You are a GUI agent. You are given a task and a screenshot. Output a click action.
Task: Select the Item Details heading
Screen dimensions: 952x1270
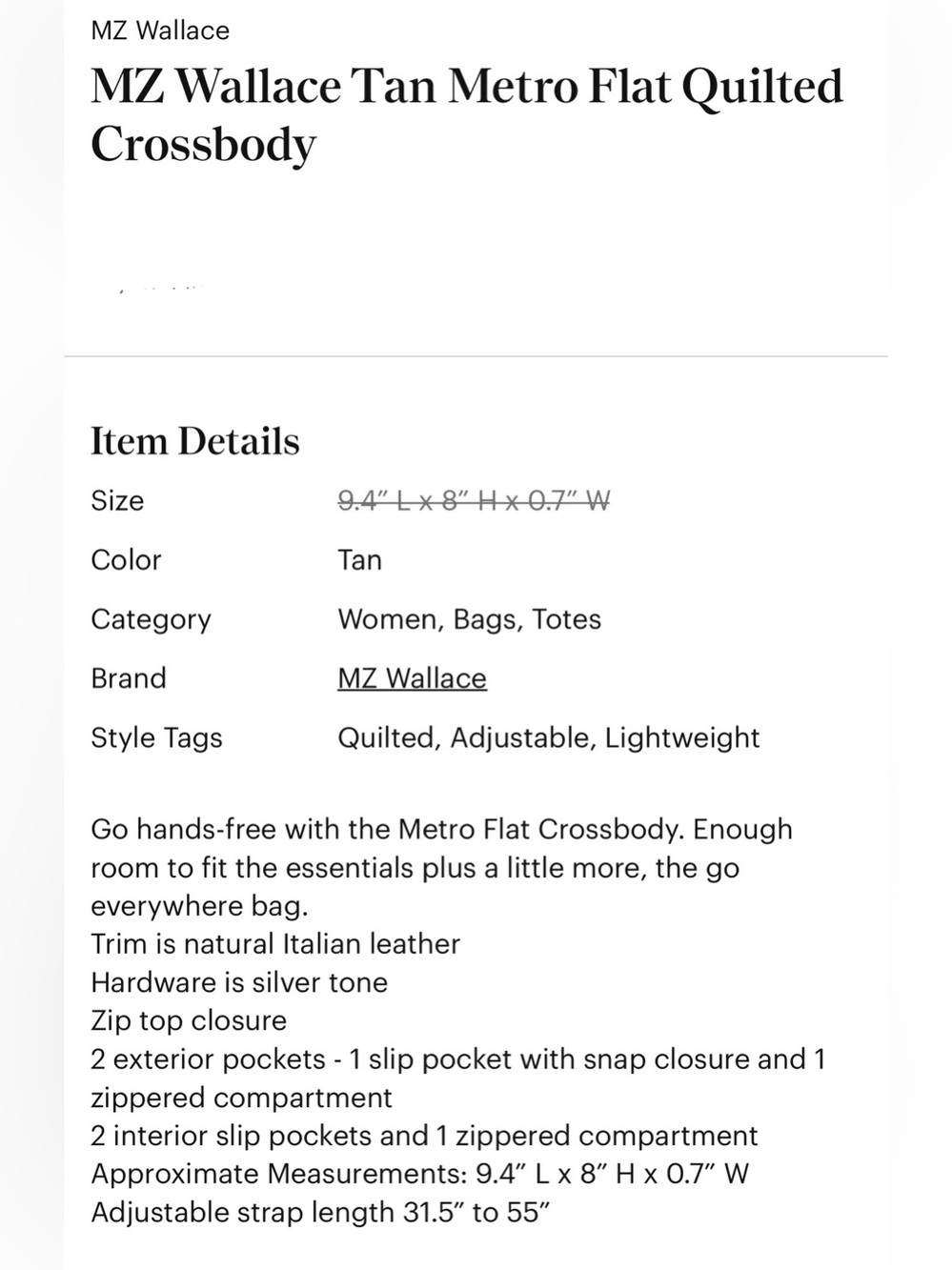[x=195, y=441]
